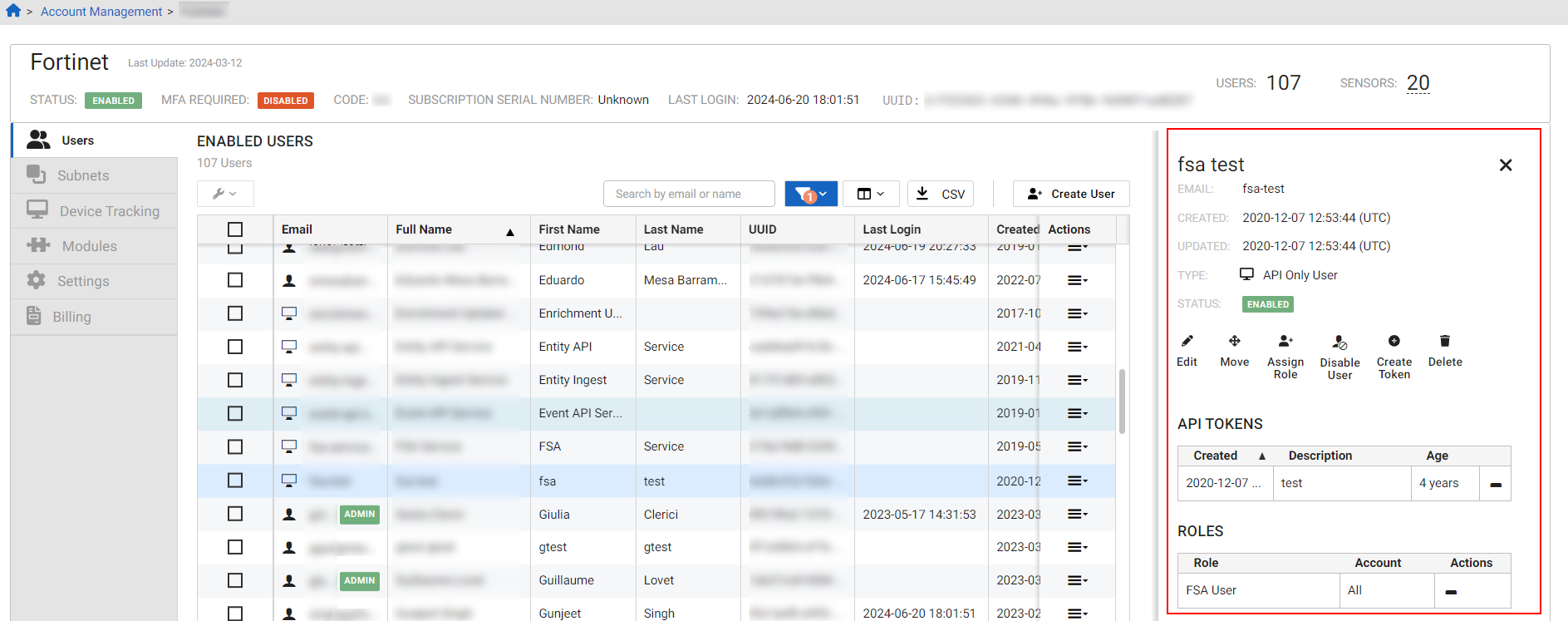Screen dimensions: 1568x621
Task: Close the fsa test details panel
Action: click(1505, 165)
